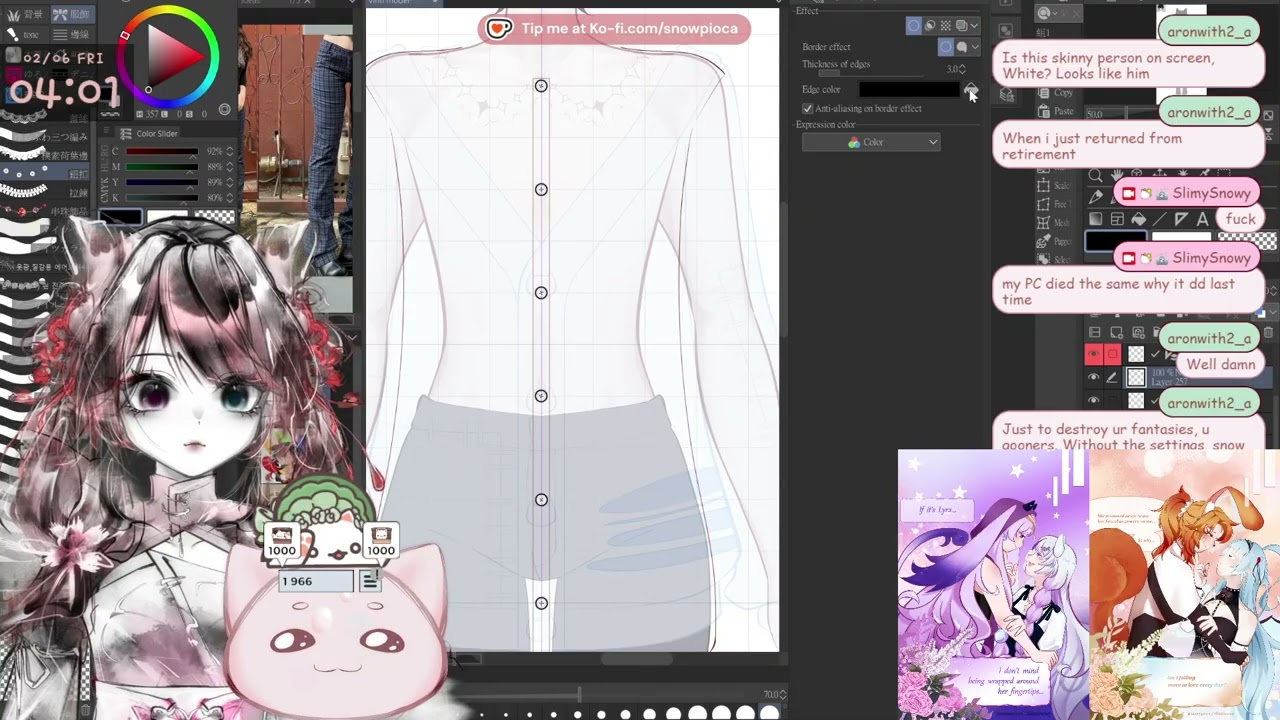This screenshot has height=720, width=1280.
Task: Pick the white sub color in tool palette
Action: [x=1182, y=238]
